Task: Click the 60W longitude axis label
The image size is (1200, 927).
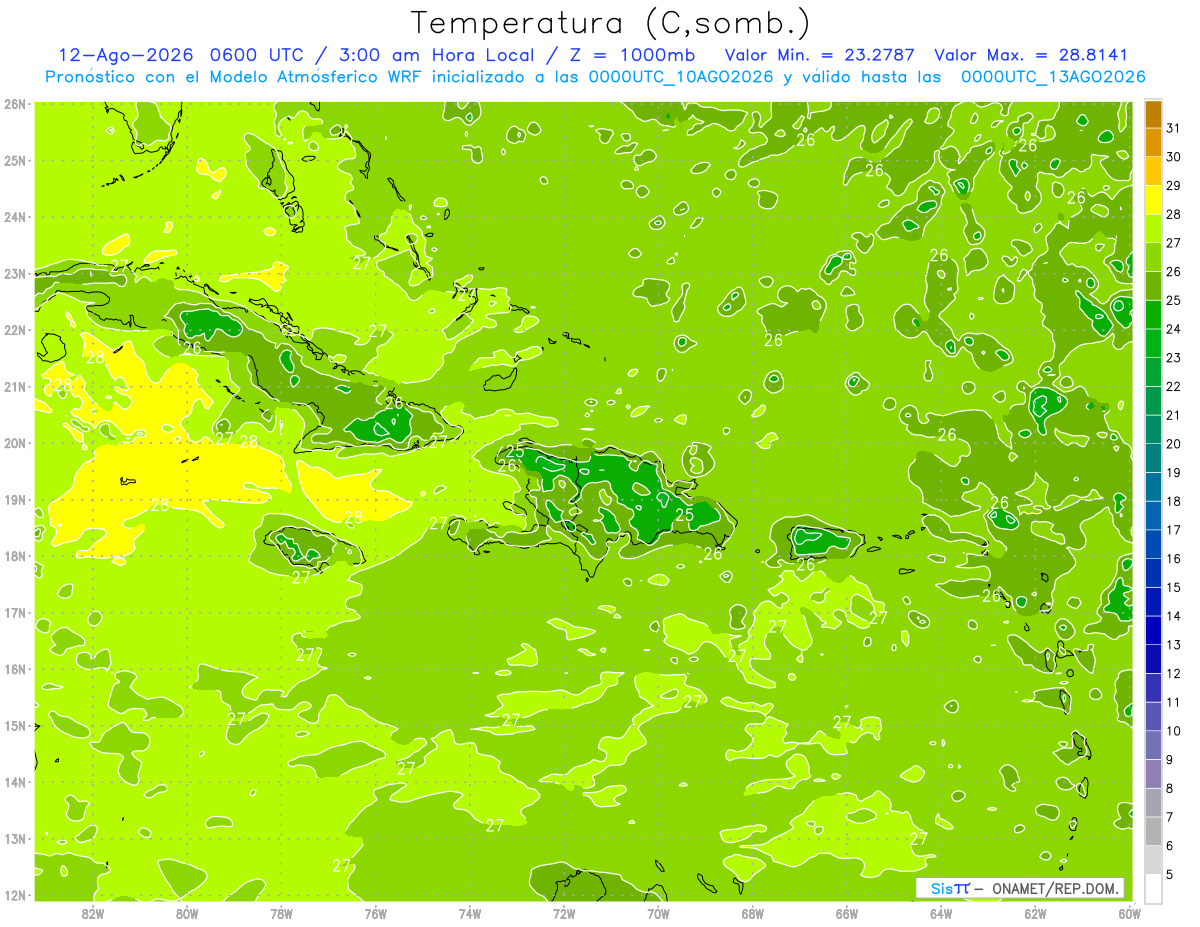Action: [1129, 912]
